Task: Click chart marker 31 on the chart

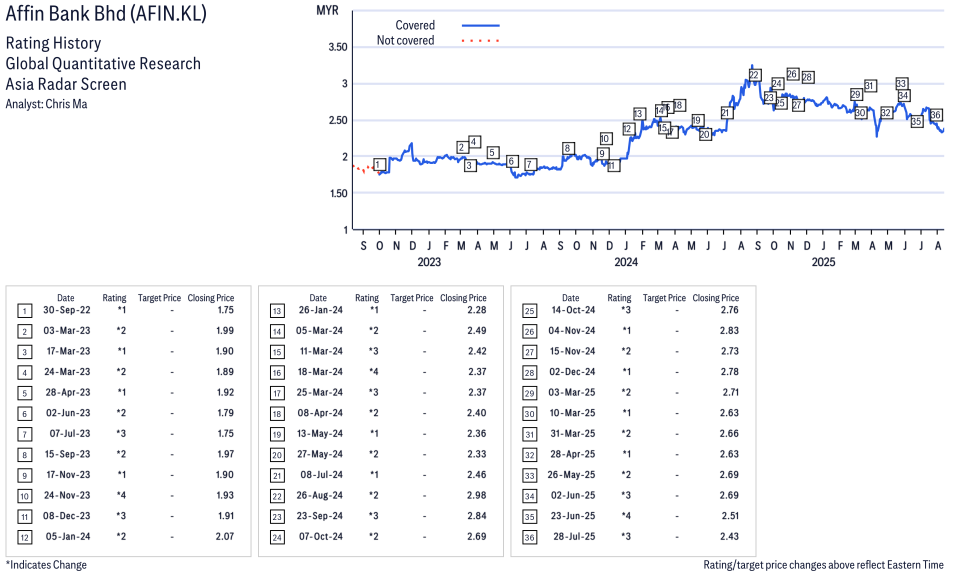Action: pos(870,86)
